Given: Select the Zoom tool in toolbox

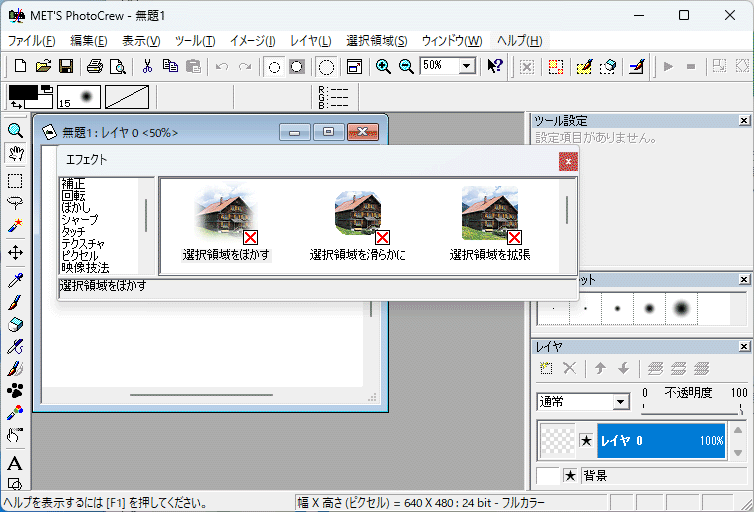Looking at the screenshot, I should (15, 130).
